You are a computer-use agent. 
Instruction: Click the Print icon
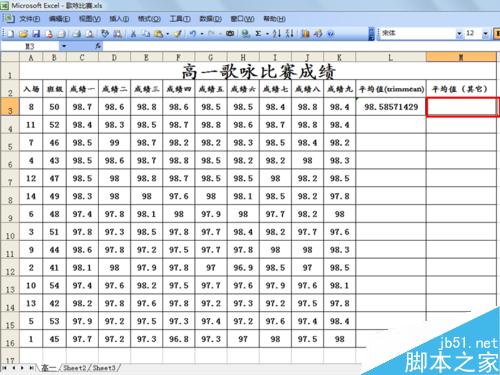coord(77,34)
